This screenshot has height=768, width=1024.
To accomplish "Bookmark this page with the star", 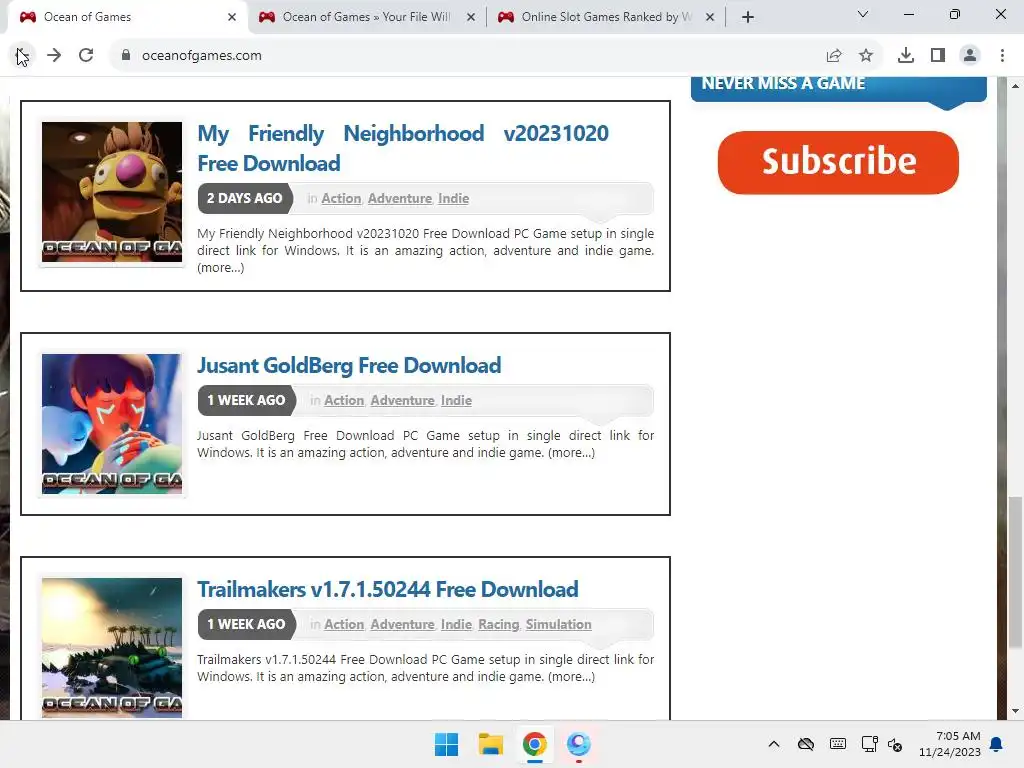I will point(866,56).
